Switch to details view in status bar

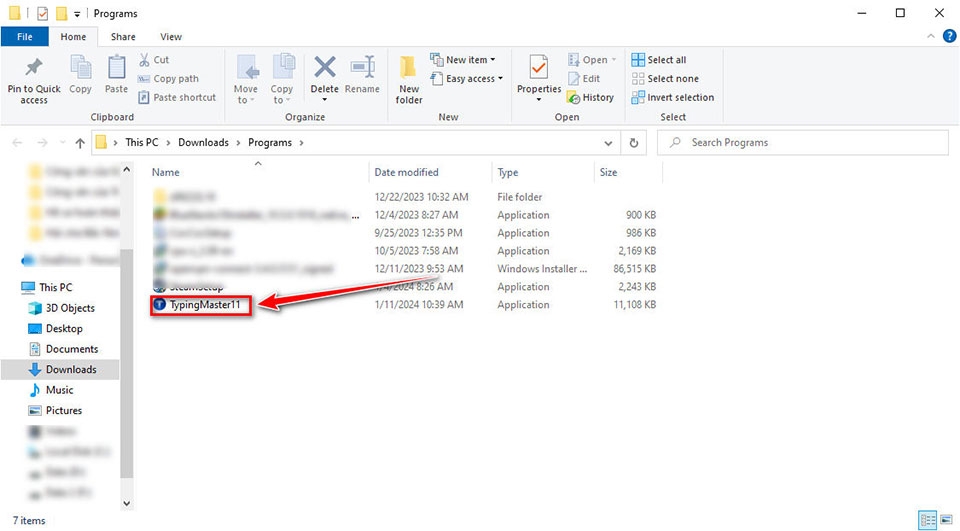(928, 521)
